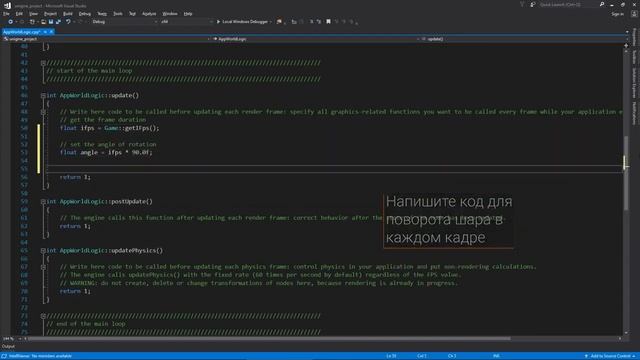The height and width of the screenshot is (360, 640).
Task: Click the bookmark toolbar icon
Action: click(328, 22)
